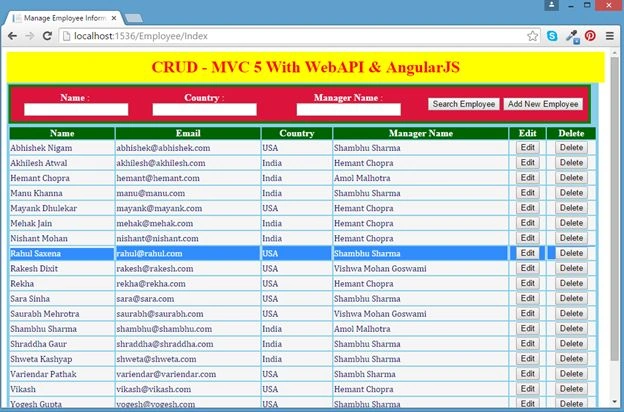Open the Pinterest extension icon

click(x=590, y=36)
